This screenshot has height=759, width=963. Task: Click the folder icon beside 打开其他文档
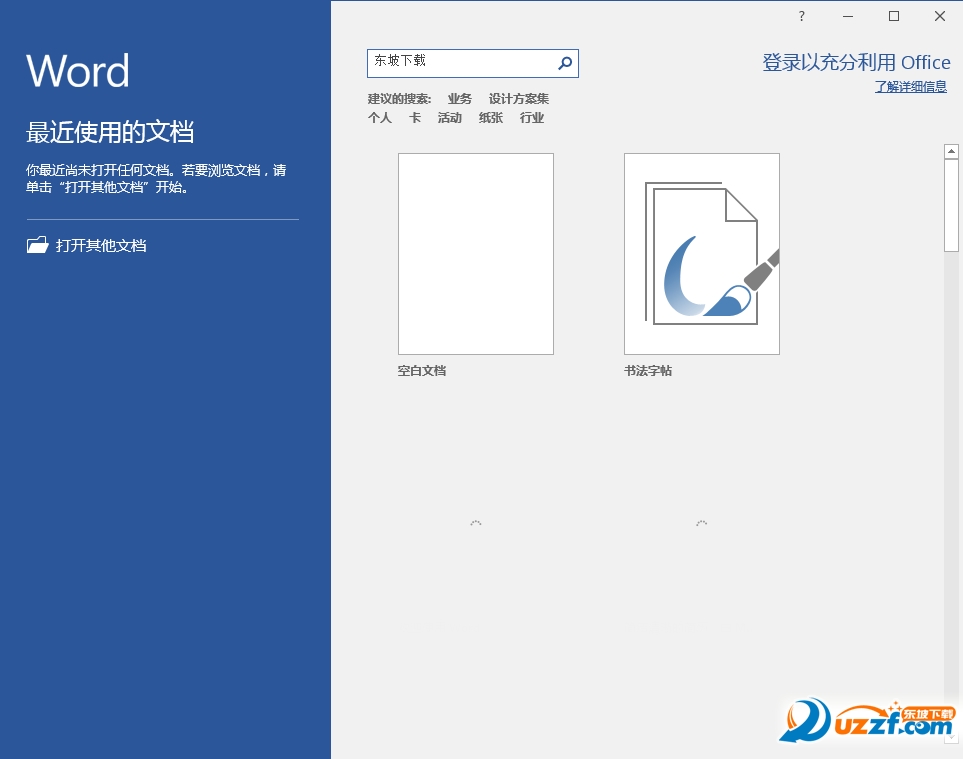click(37, 245)
